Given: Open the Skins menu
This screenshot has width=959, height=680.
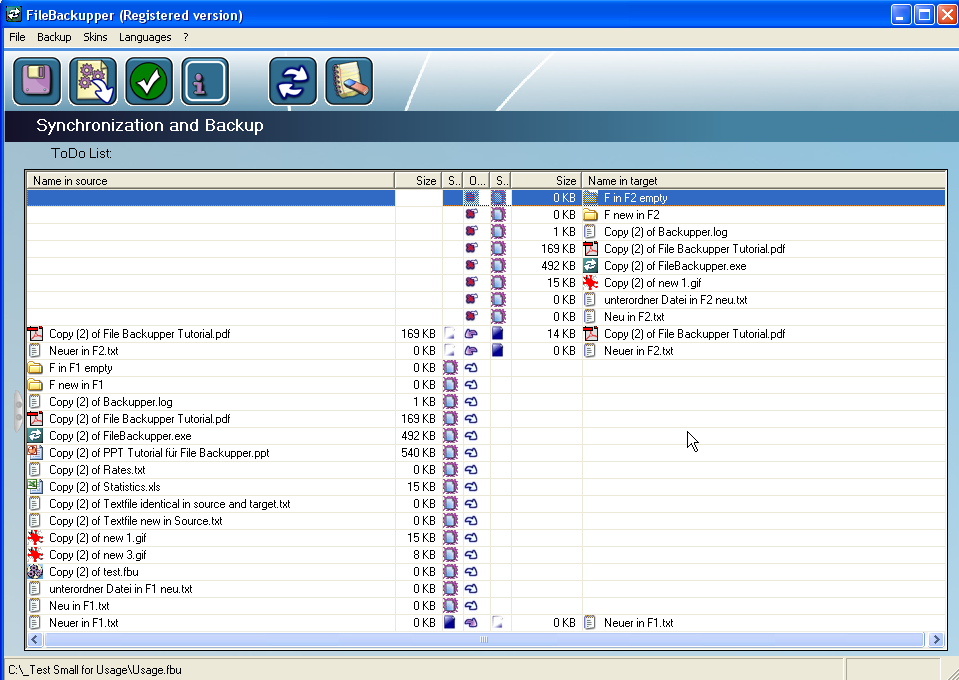Looking at the screenshot, I should coord(95,37).
